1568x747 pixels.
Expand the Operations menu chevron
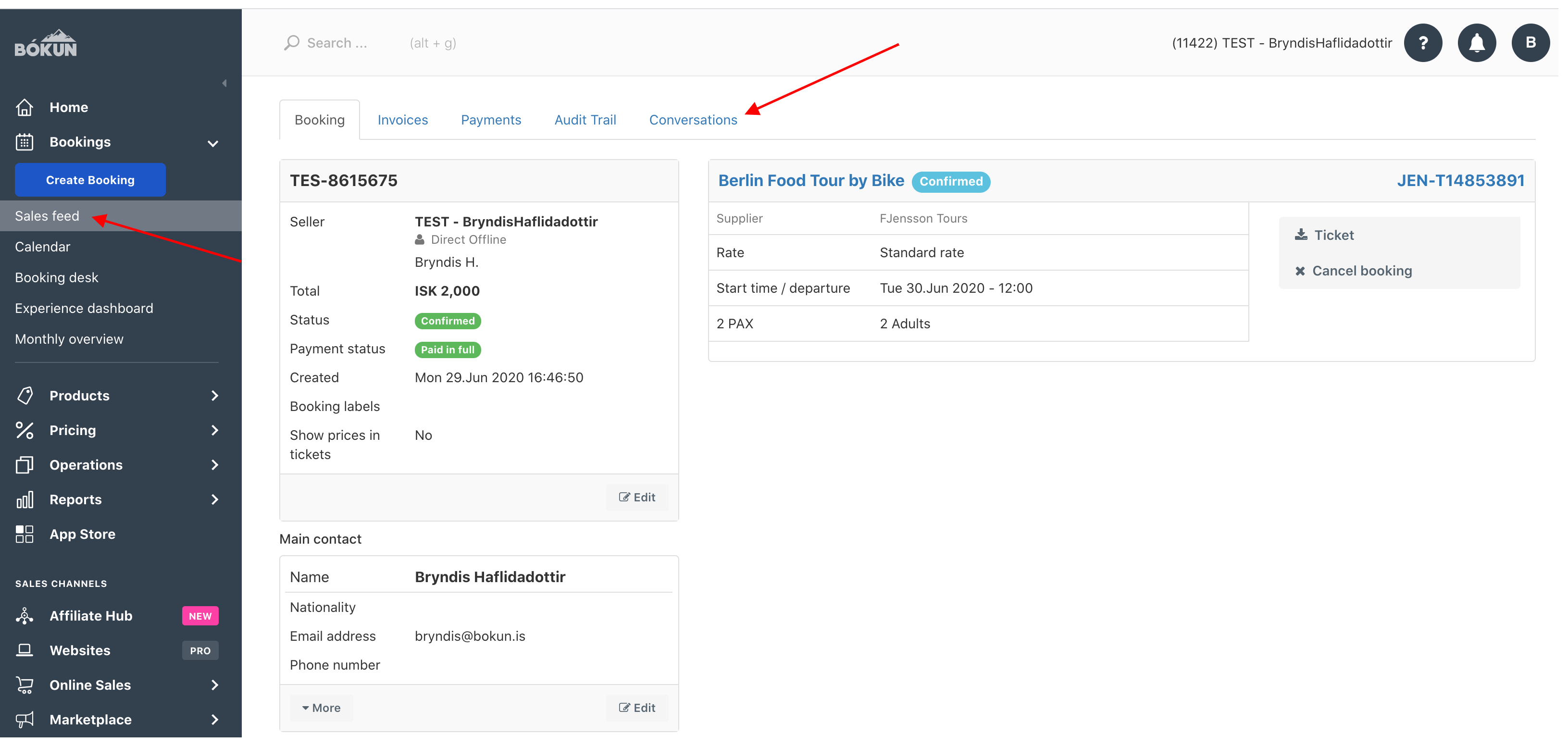[215, 465]
